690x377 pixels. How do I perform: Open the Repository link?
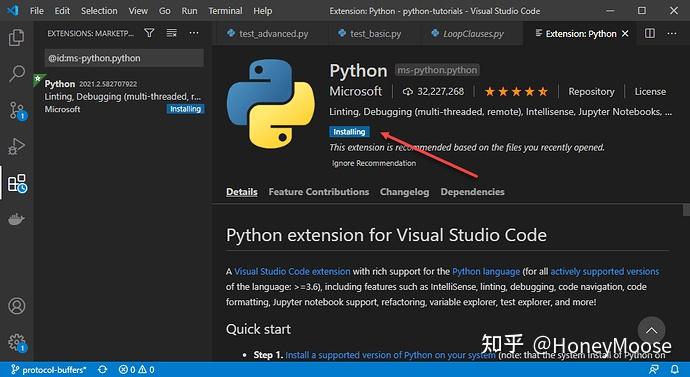(x=591, y=92)
